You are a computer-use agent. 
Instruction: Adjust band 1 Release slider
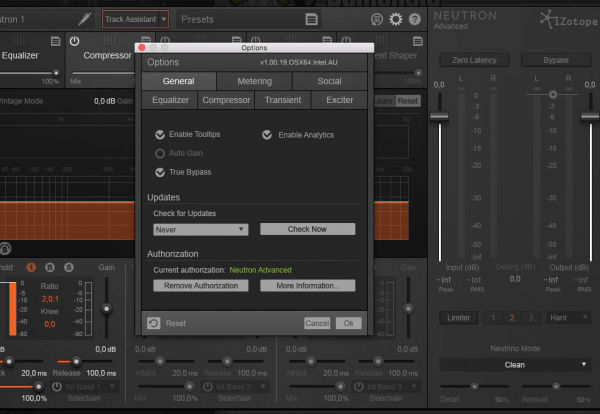tap(76, 361)
